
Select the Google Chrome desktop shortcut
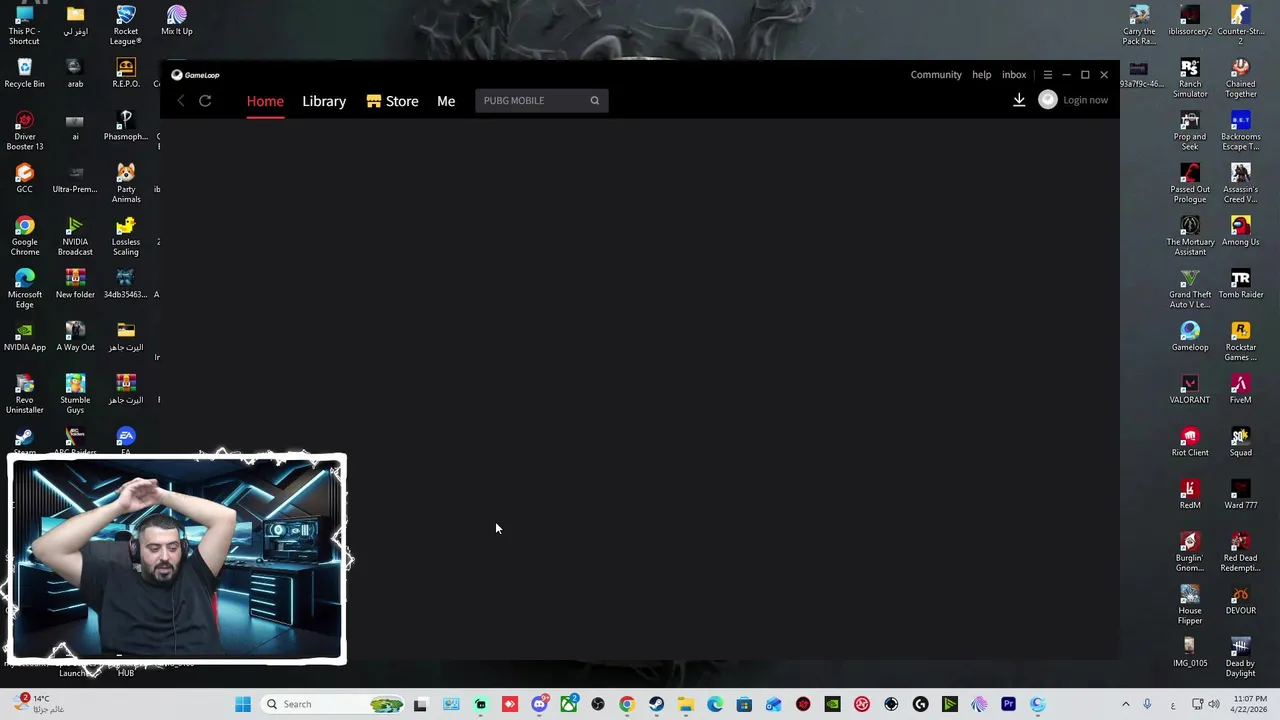pyautogui.click(x=24, y=236)
